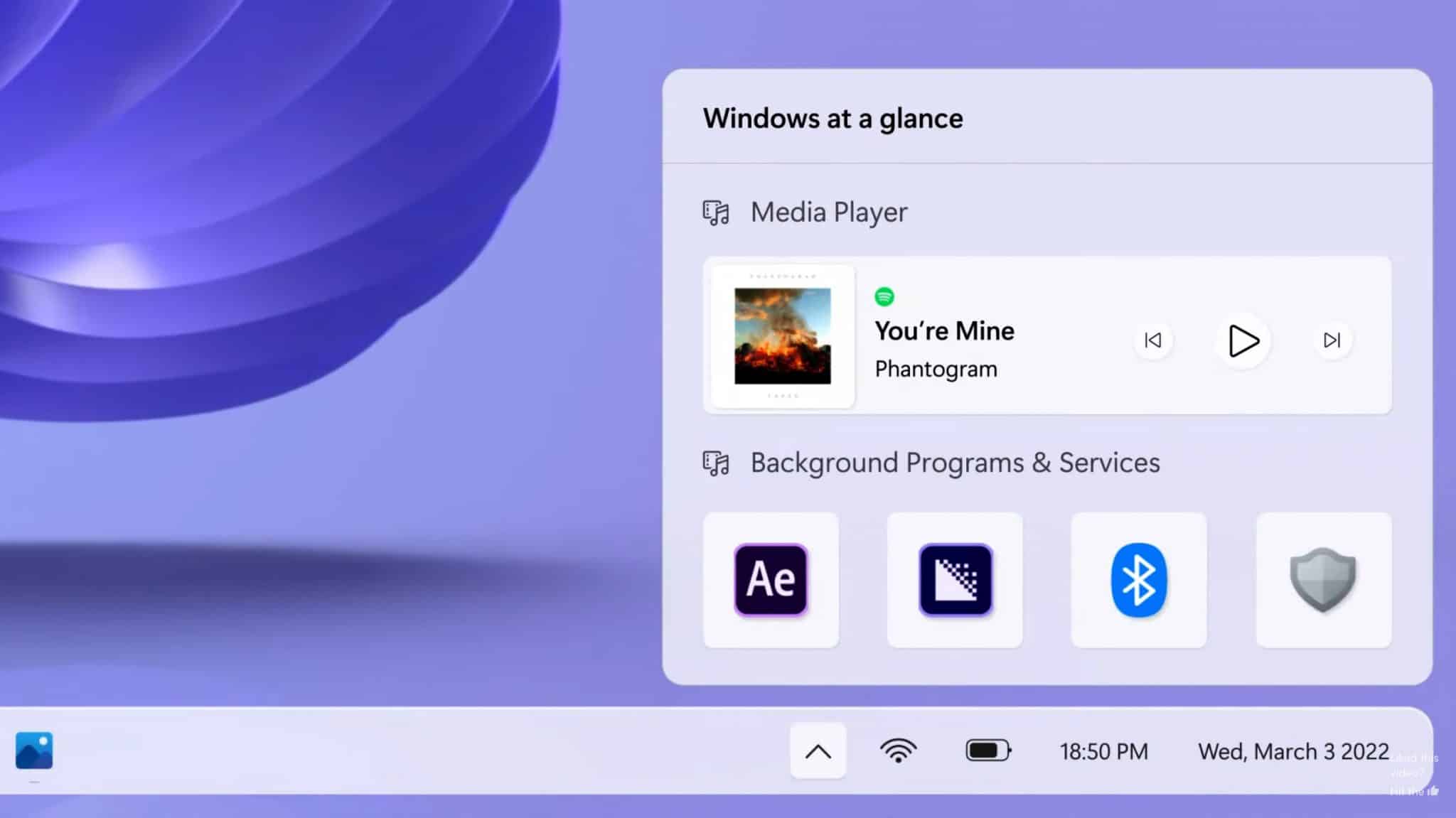Open Wi-Fi network settings
The height and width of the screenshot is (818, 1456).
899,750
